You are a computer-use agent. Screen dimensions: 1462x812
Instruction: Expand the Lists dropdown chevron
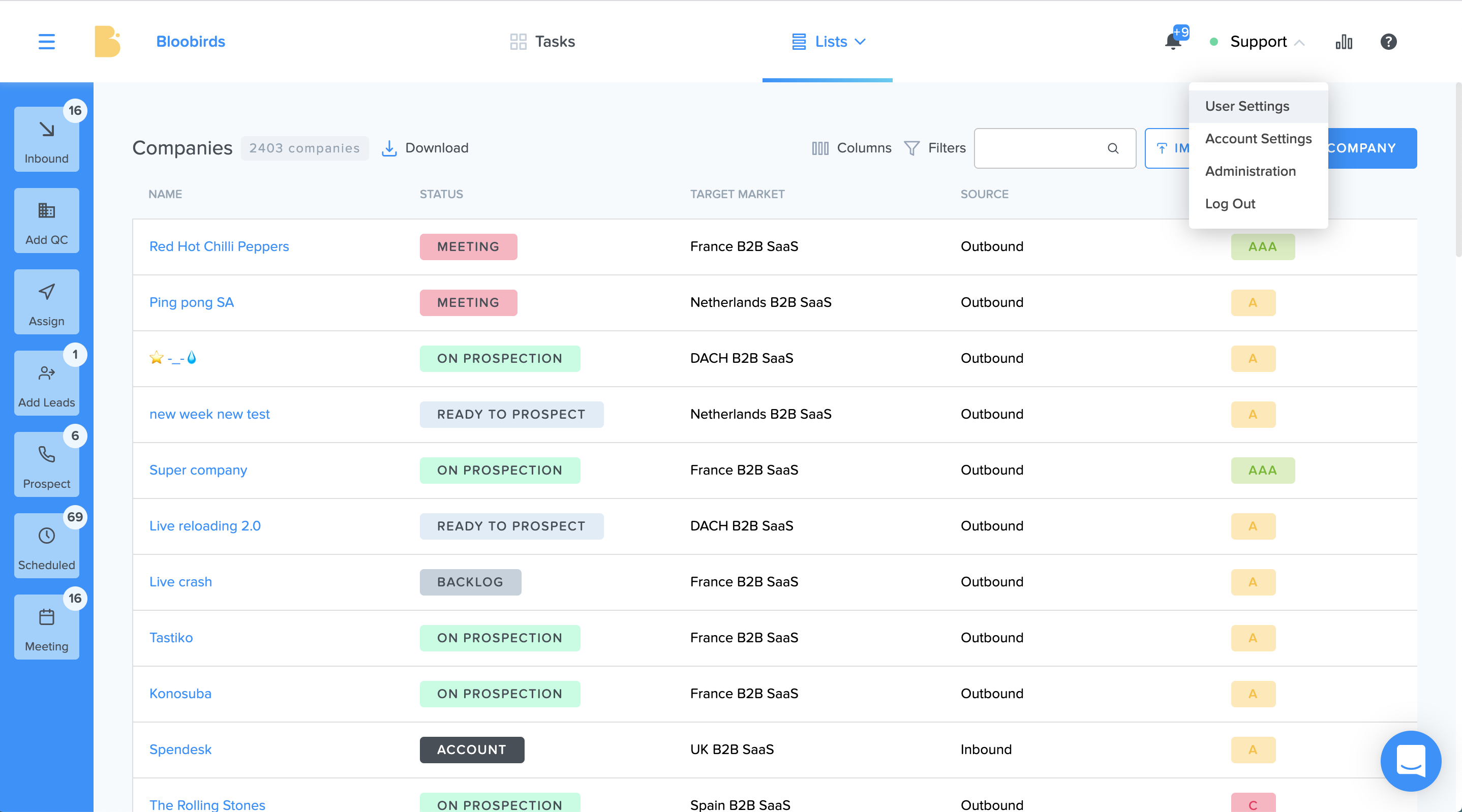point(860,42)
